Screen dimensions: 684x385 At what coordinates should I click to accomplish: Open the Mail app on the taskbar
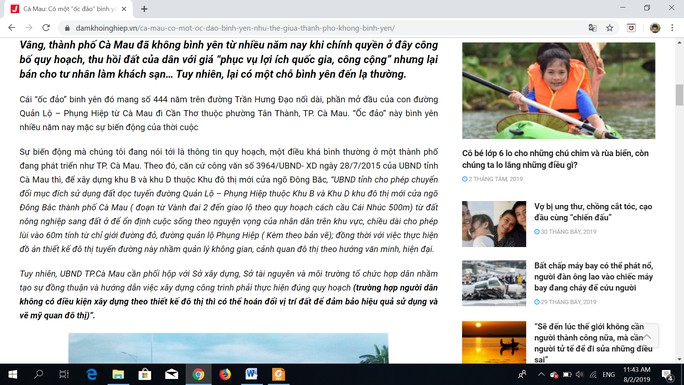tap(171, 374)
